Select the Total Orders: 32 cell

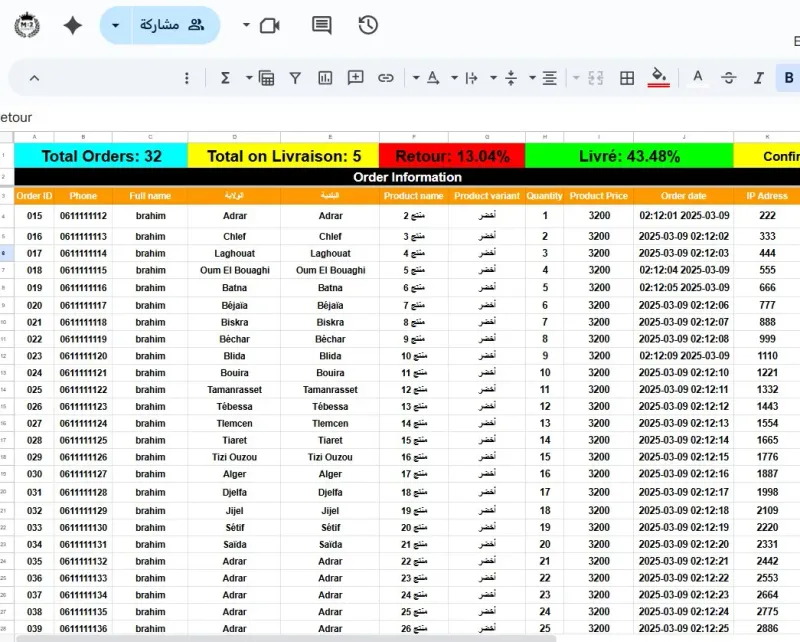[x=101, y=156]
